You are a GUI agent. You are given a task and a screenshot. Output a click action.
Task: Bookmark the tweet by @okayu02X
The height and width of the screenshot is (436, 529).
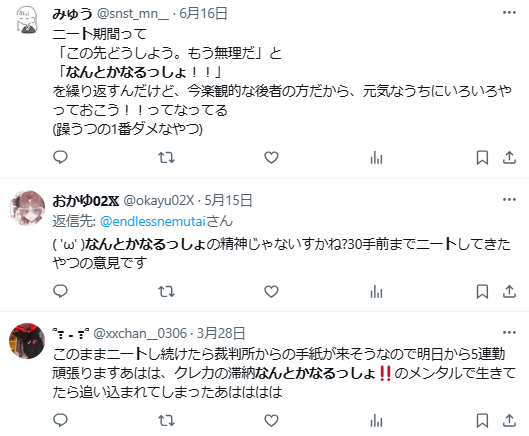click(x=482, y=291)
